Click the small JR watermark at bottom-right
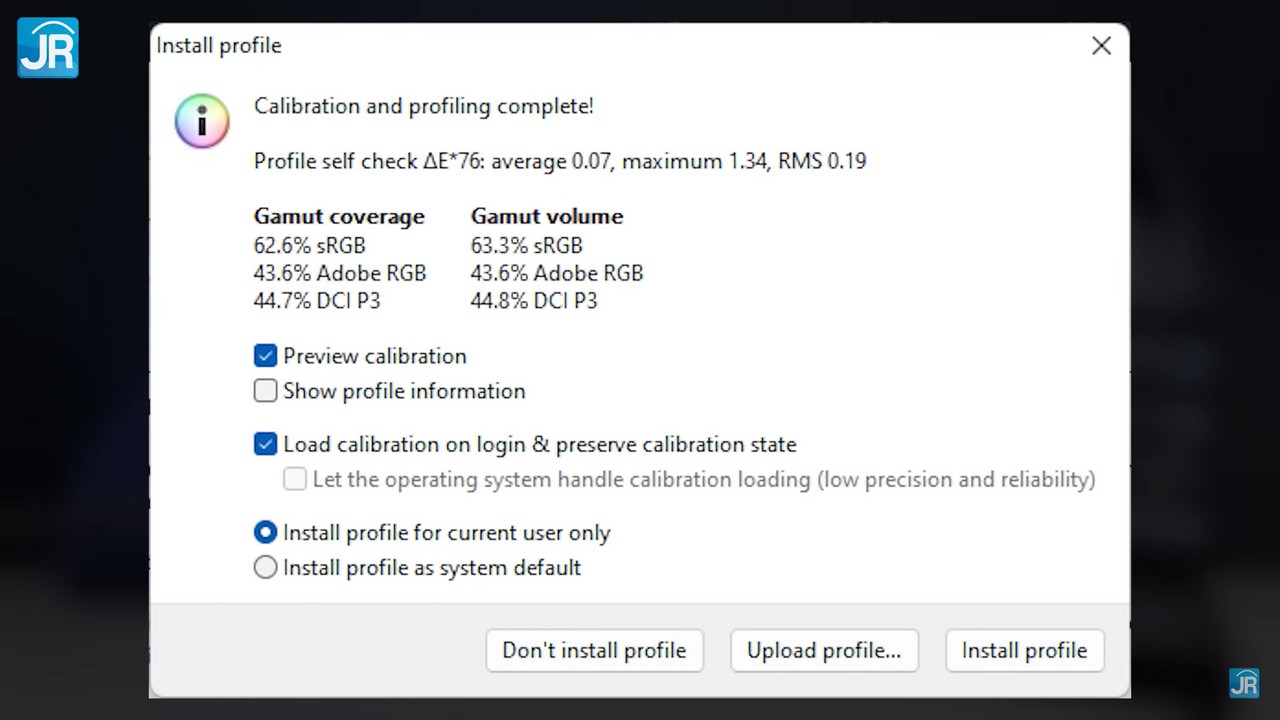1280x720 pixels. click(x=1244, y=682)
